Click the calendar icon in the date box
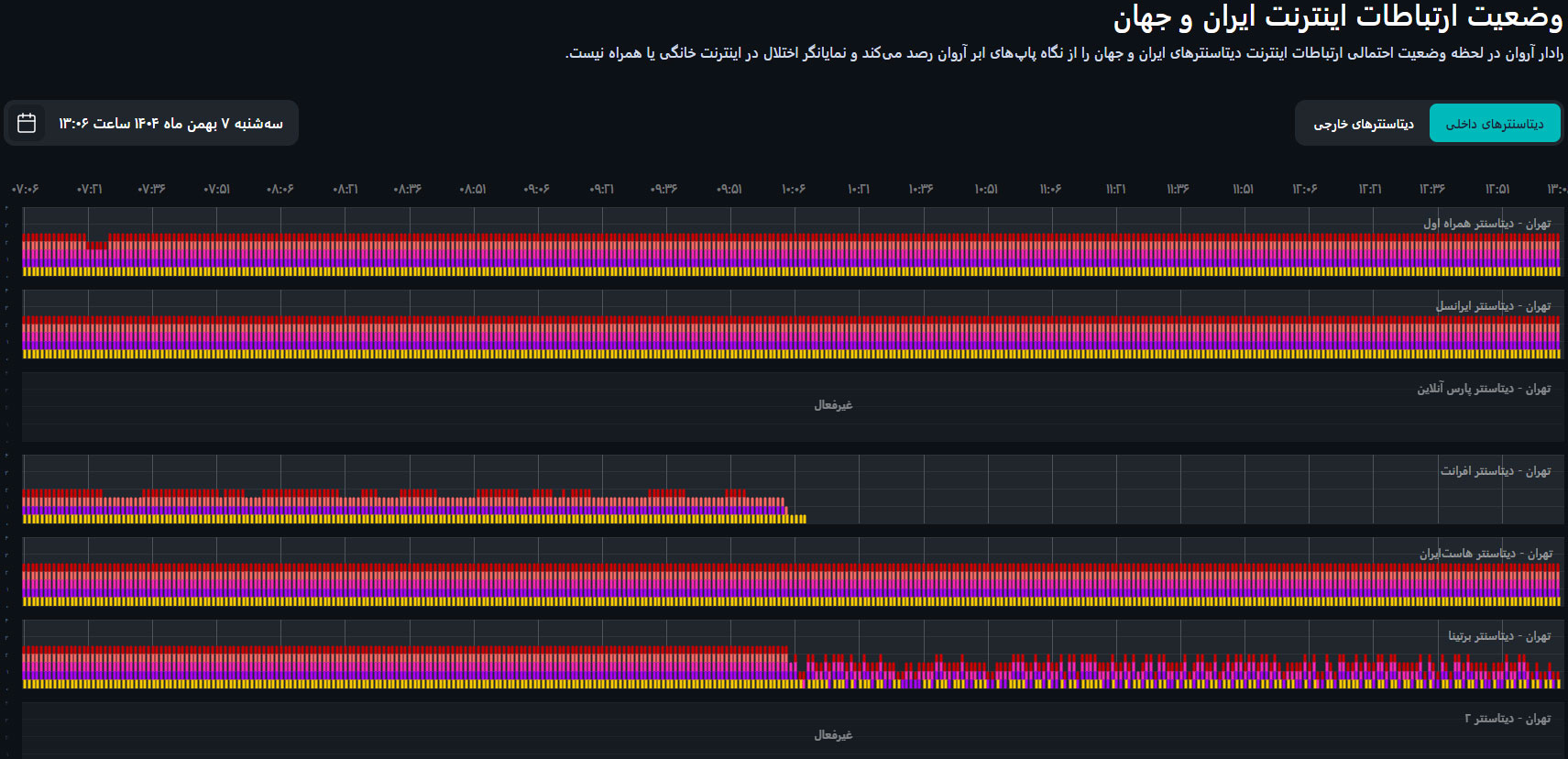1568x759 pixels. tap(27, 123)
